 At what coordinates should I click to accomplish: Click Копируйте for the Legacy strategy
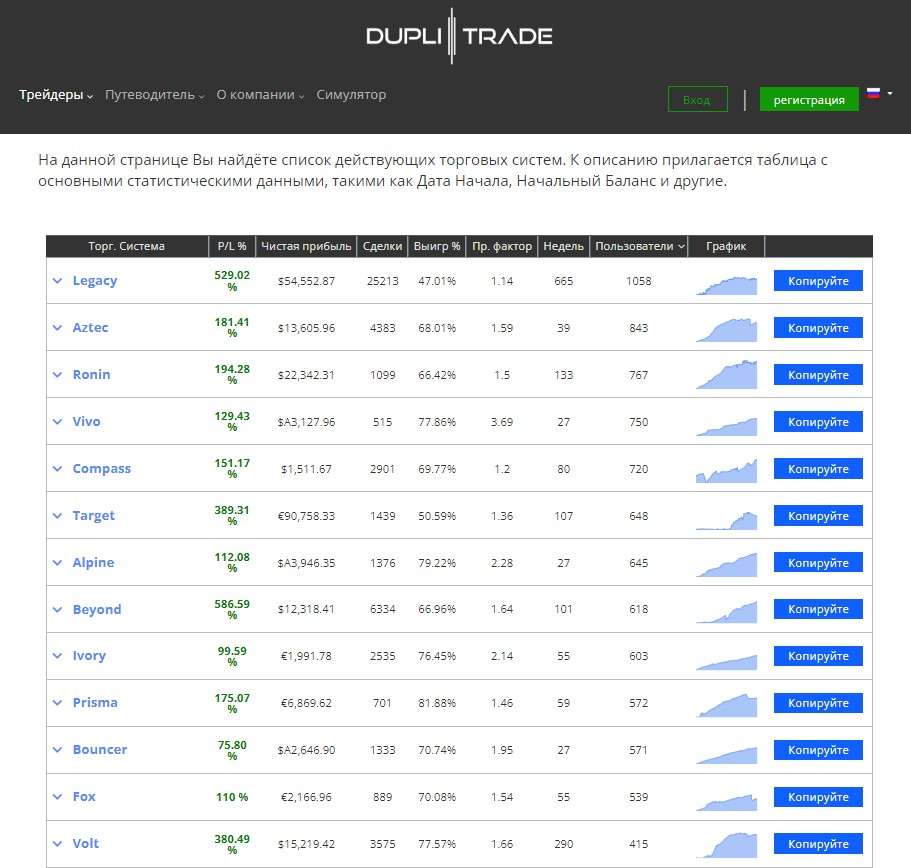coord(818,281)
